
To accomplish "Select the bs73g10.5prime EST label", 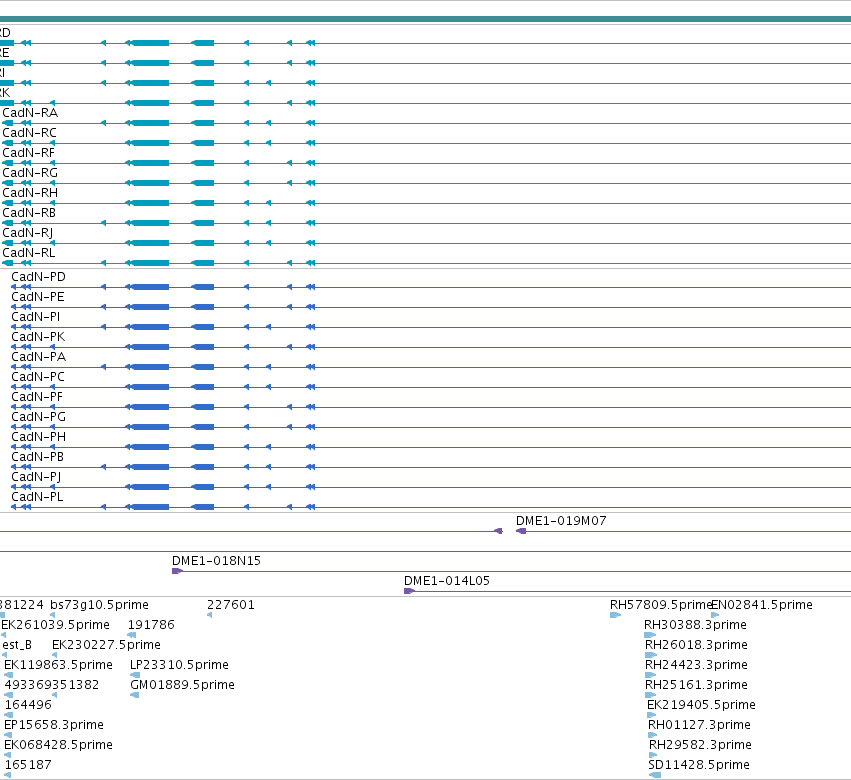I will click(x=99, y=605).
